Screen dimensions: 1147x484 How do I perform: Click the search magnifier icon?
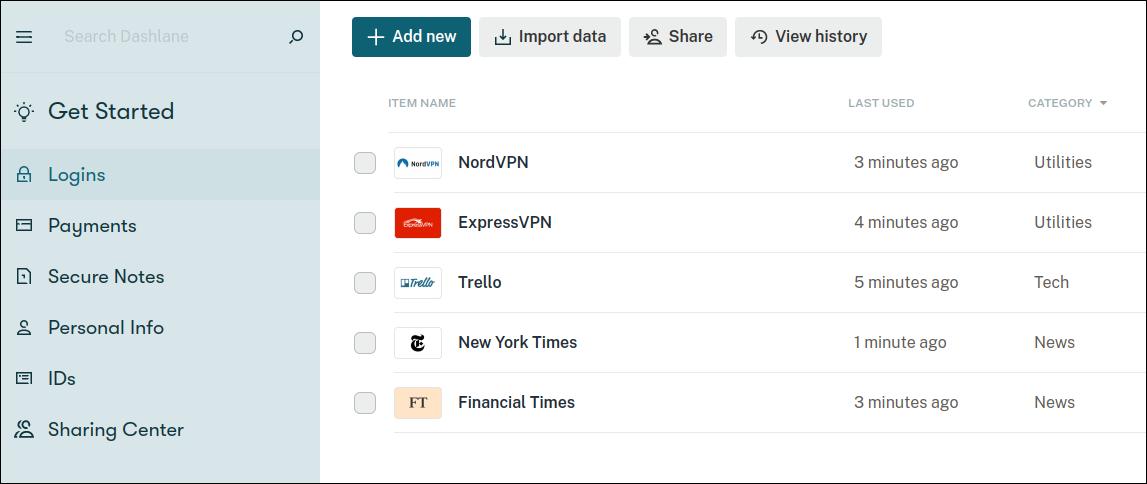[296, 37]
